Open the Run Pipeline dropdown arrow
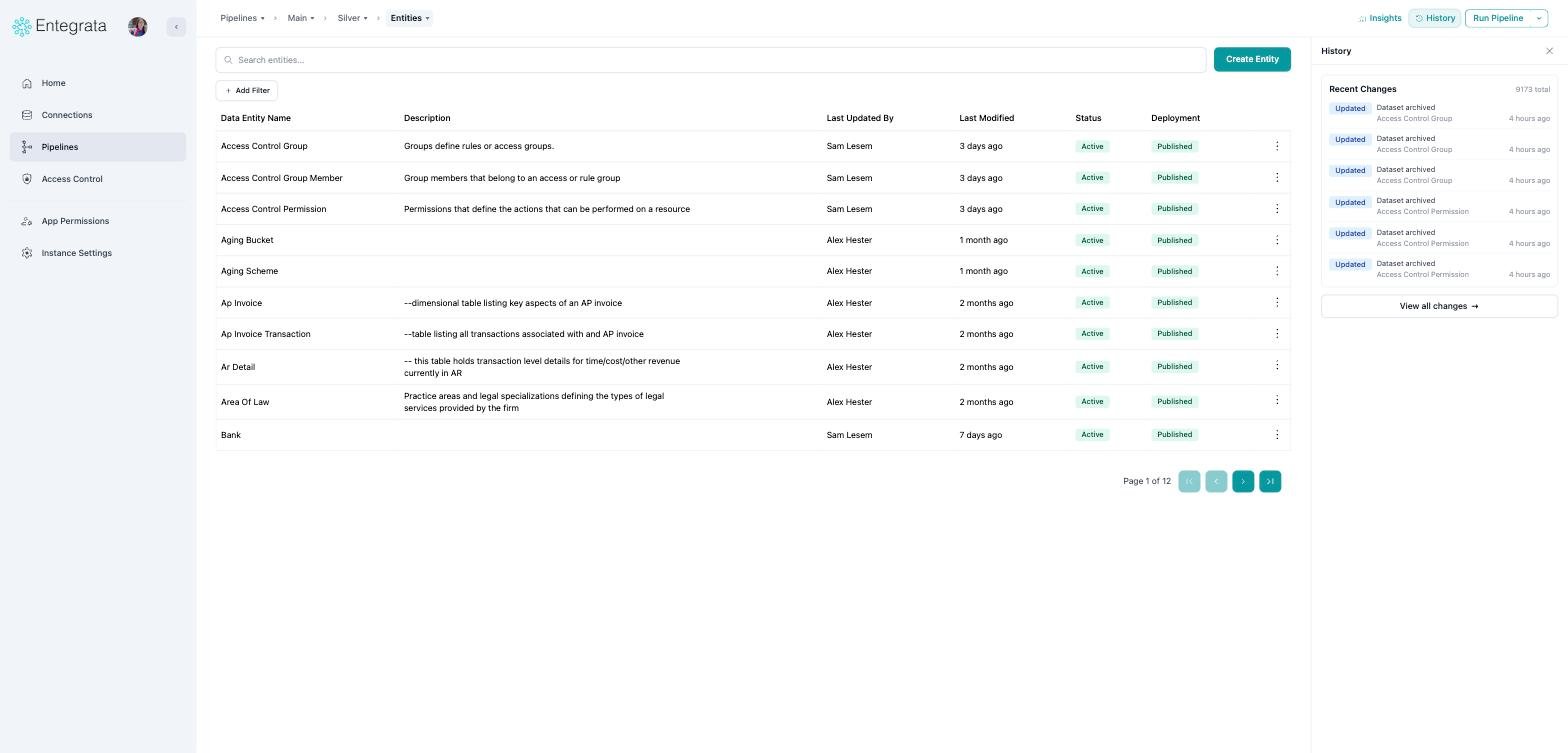This screenshot has width=1568, height=753. [1540, 18]
